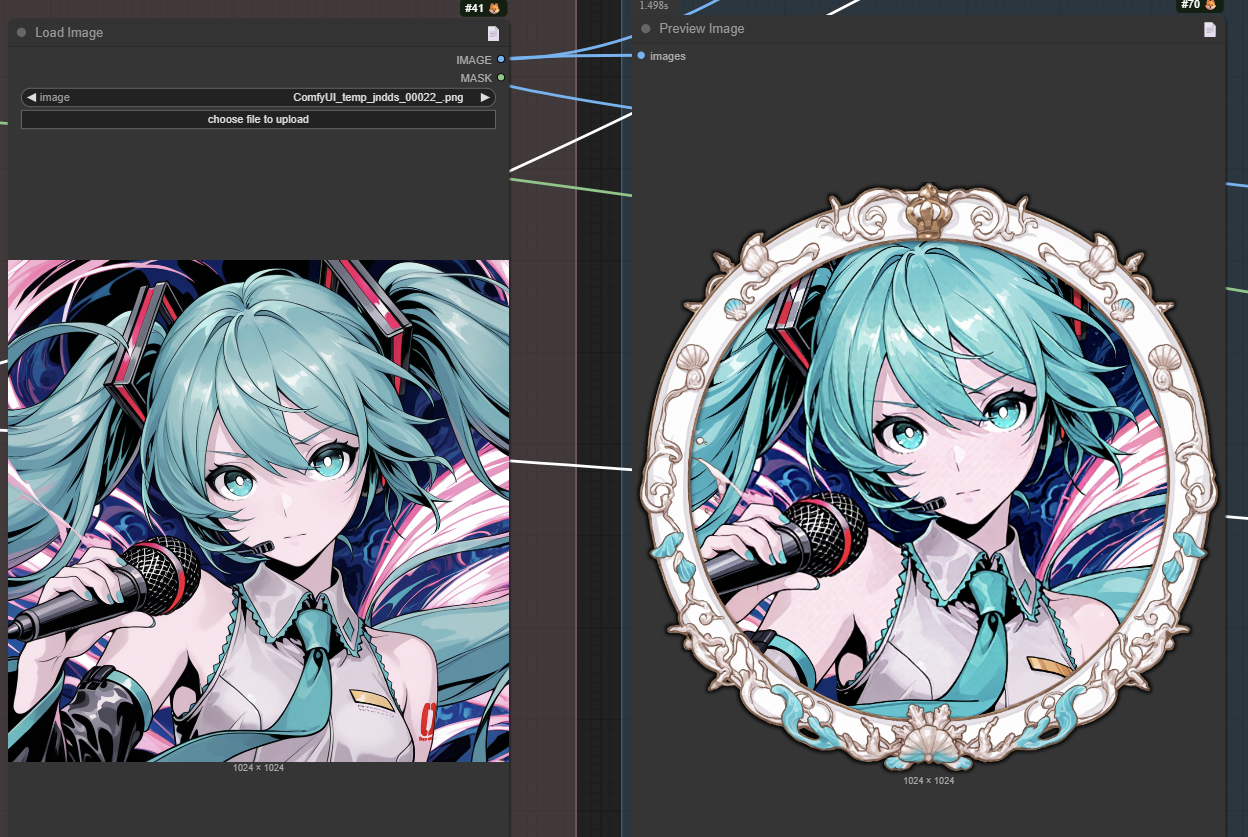
Task: Click the IMAGE output socket on Load Image
Action: pyautogui.click(x=501, y=60)
